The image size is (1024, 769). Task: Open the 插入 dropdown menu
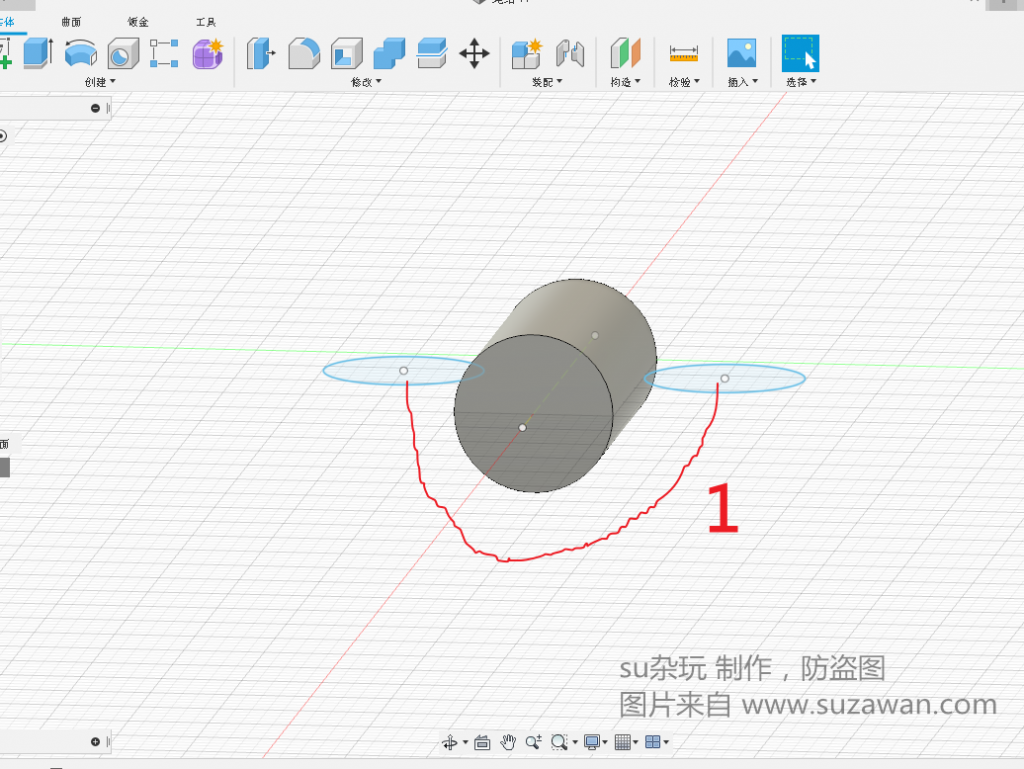743,82
